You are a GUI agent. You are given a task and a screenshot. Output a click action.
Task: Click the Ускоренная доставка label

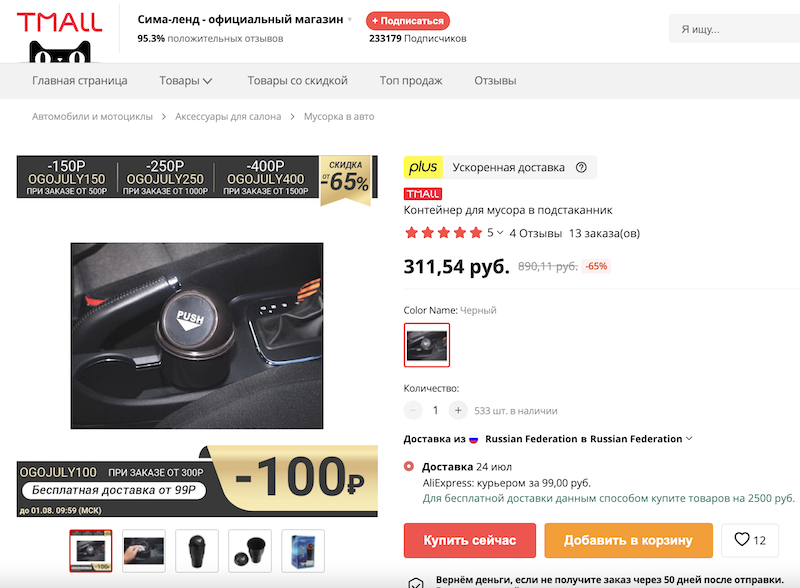(509, 167)
